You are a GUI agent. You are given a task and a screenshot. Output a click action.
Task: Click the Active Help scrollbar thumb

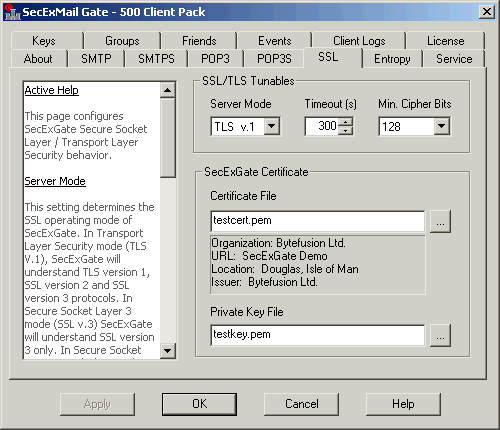tap(168, 138)
